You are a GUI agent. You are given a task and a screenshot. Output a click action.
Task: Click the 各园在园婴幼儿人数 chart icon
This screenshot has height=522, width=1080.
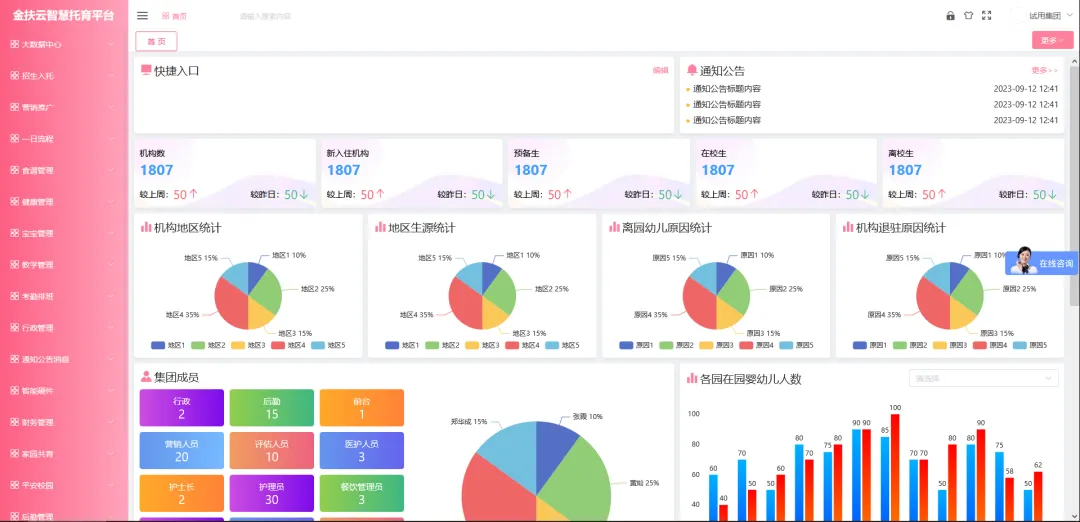click(692, 378)
